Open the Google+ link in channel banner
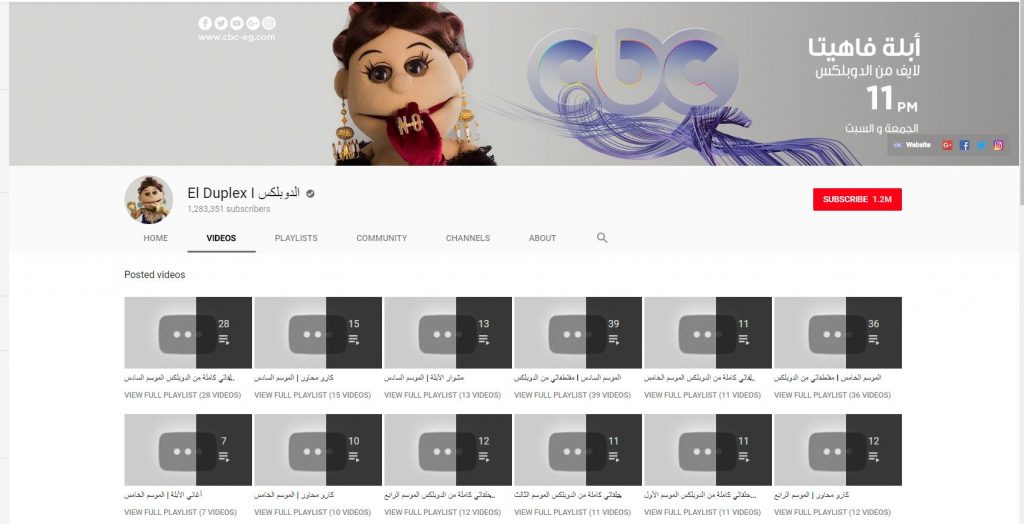 pos(947,146)
